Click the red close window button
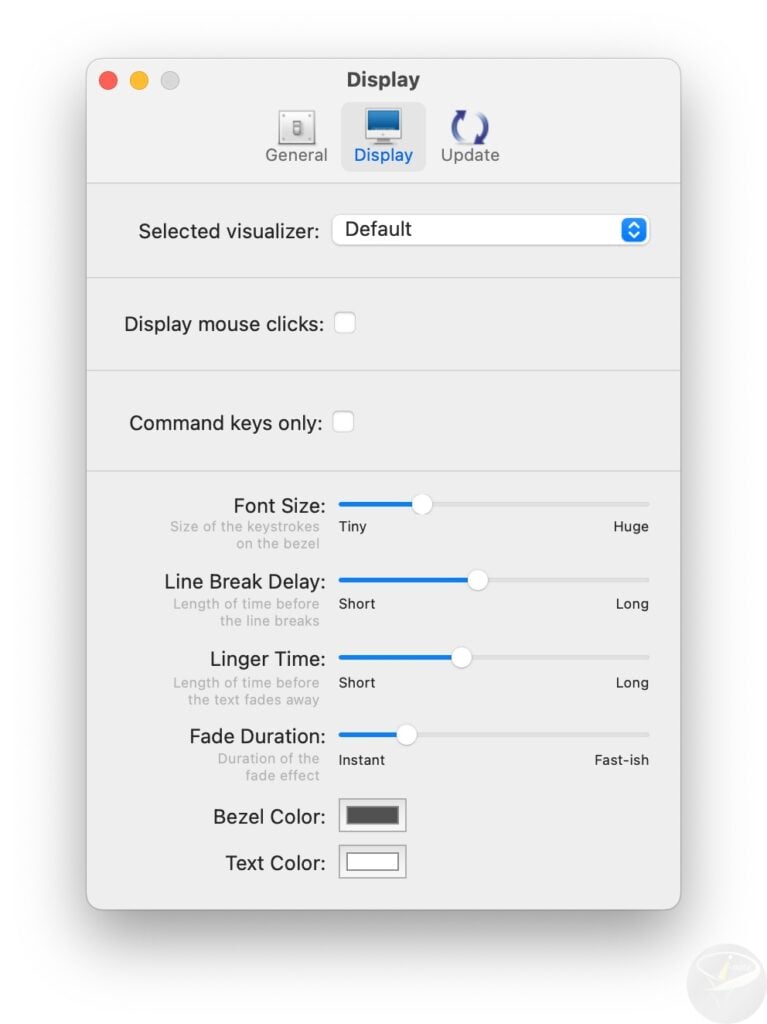 (x=108, y=81)
